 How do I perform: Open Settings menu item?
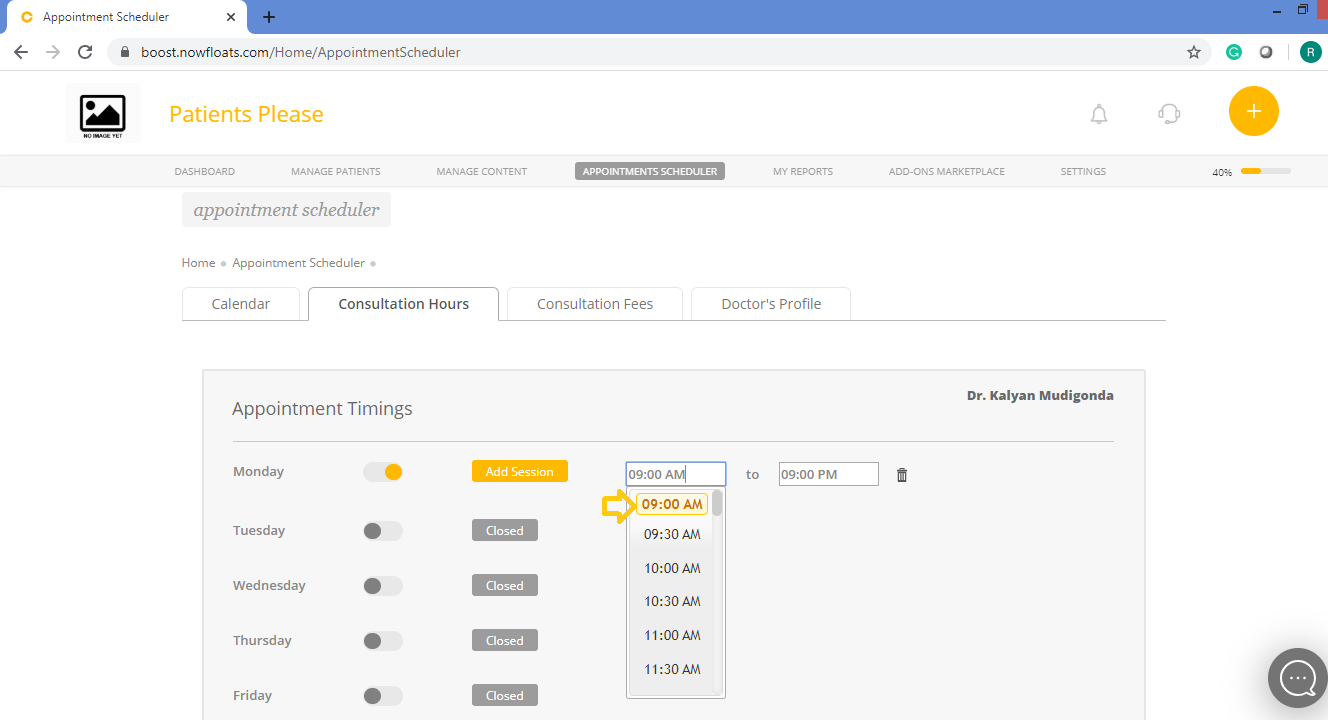pyautogui.click(x=1083, y=171)
